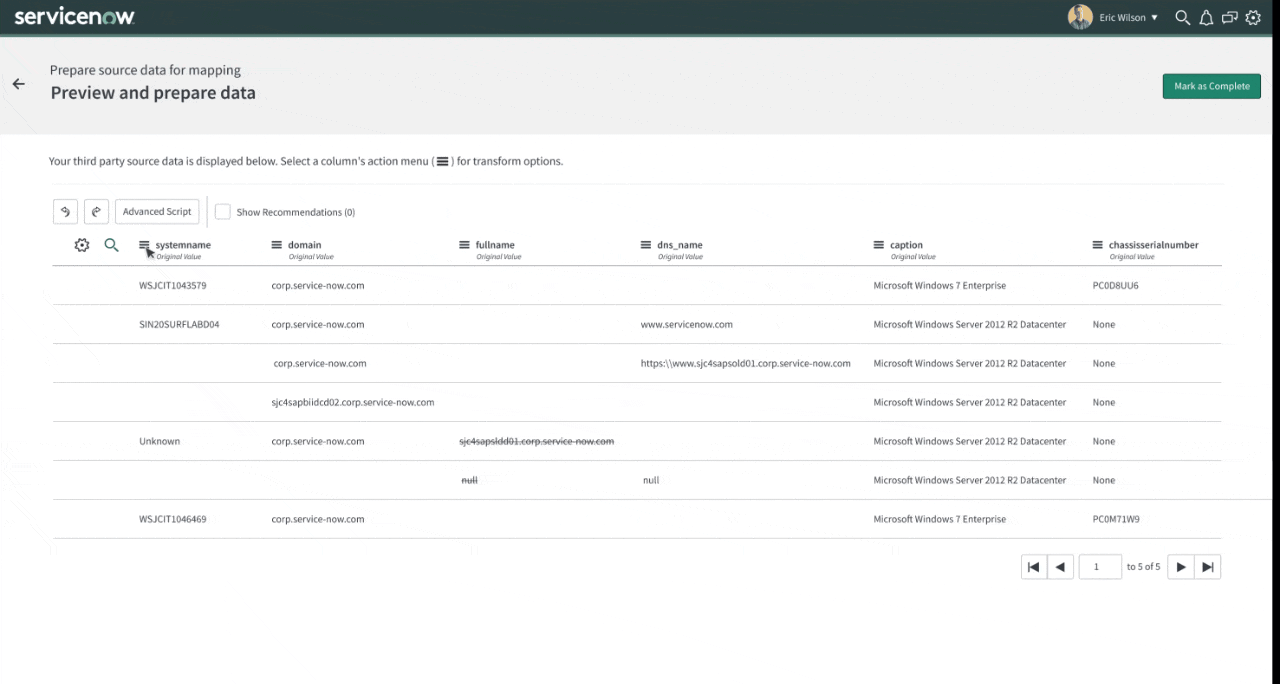
Task: Open system settings gear in header
Action: 1253,17
